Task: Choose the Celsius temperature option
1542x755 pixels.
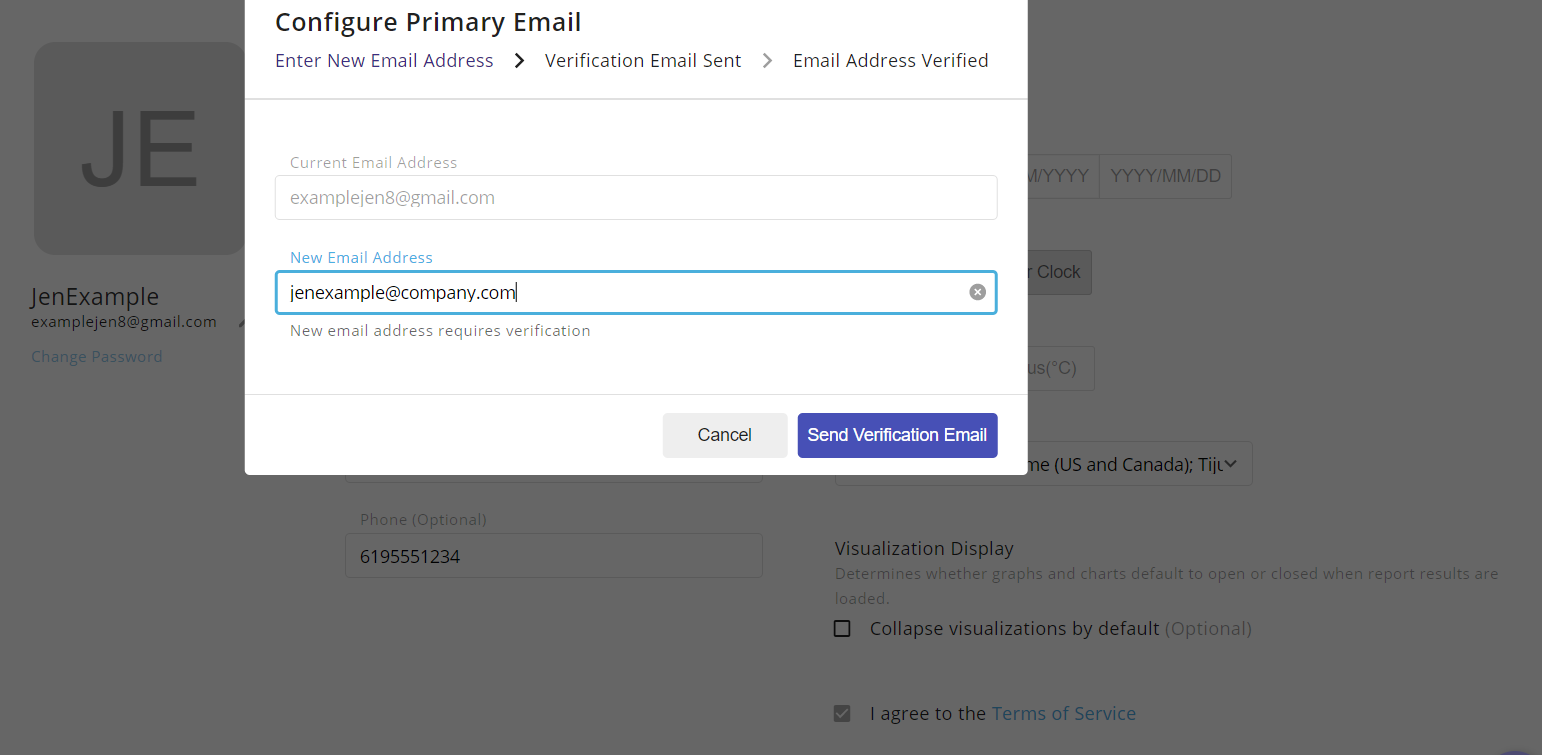Action: tap(1058, 368)
